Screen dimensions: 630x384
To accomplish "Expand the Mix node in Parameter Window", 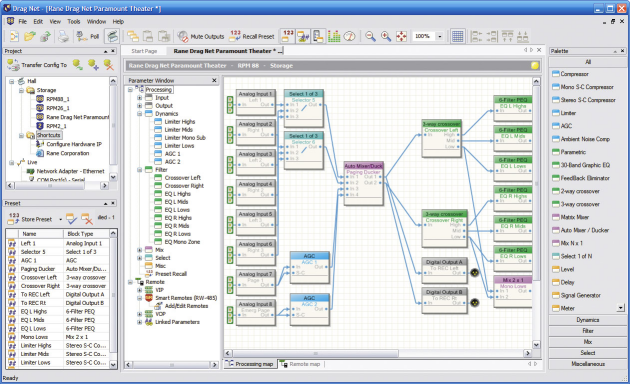I will [x=139, y=250].
